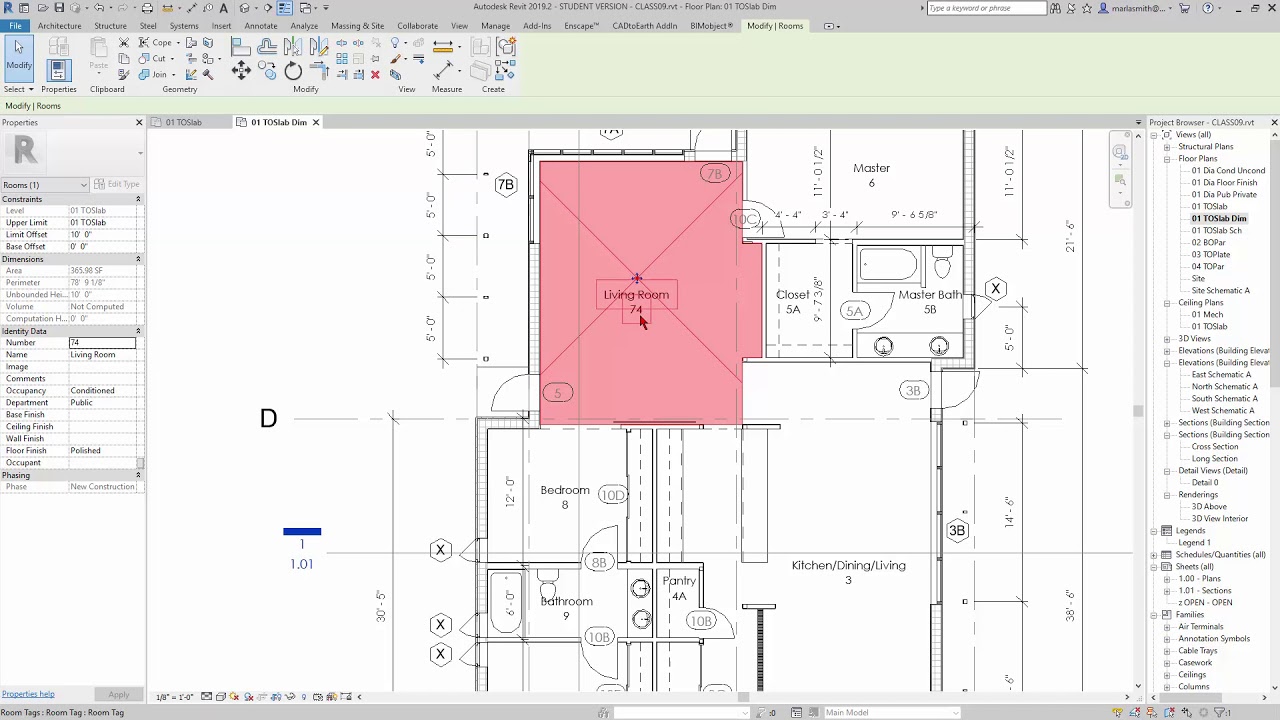Collapse the Constraints section
Image resolution: width=1280 pixels, height=720 pixels.
point(138,199)
